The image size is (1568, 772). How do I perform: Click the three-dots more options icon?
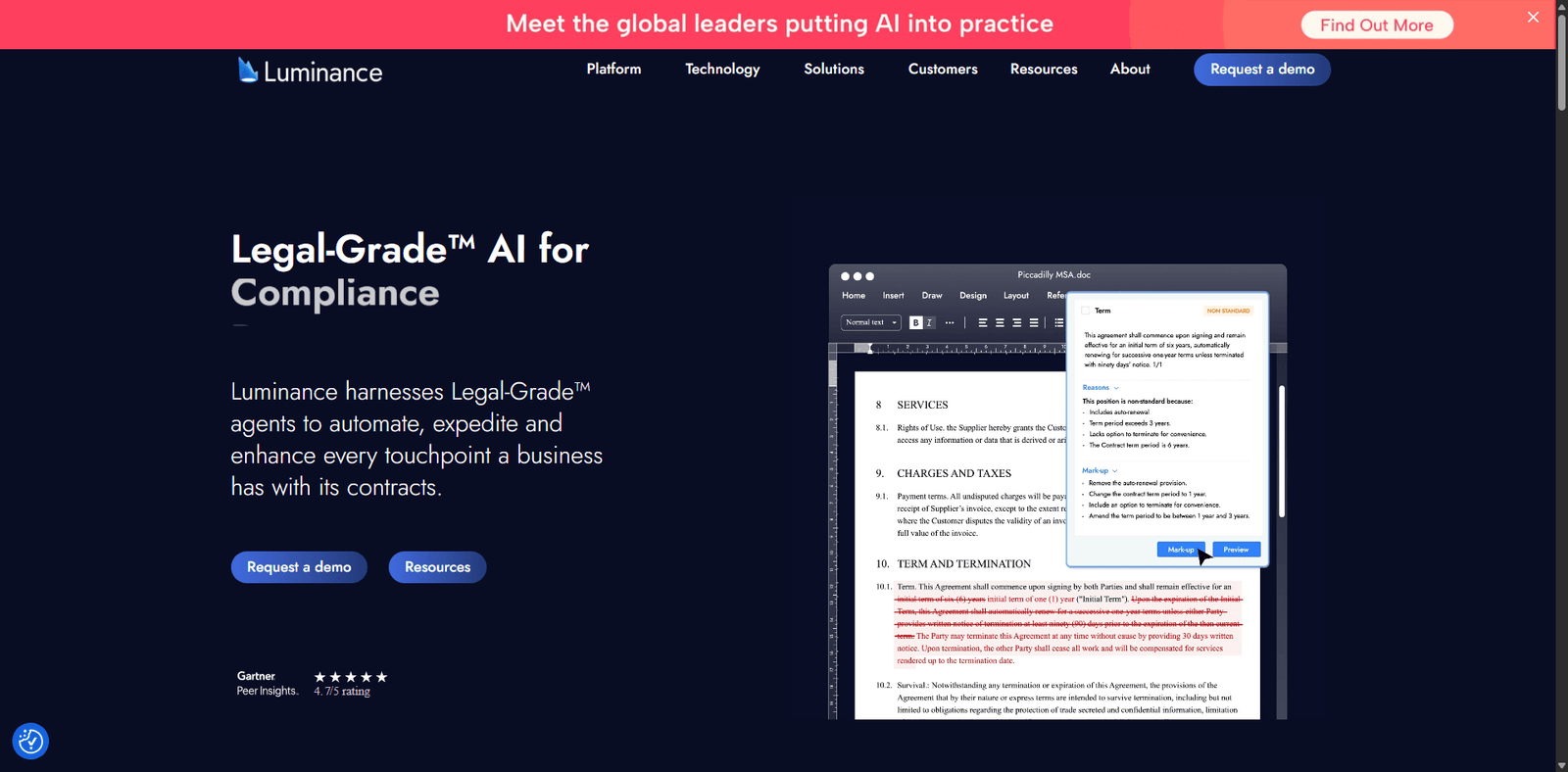[950, 322]
